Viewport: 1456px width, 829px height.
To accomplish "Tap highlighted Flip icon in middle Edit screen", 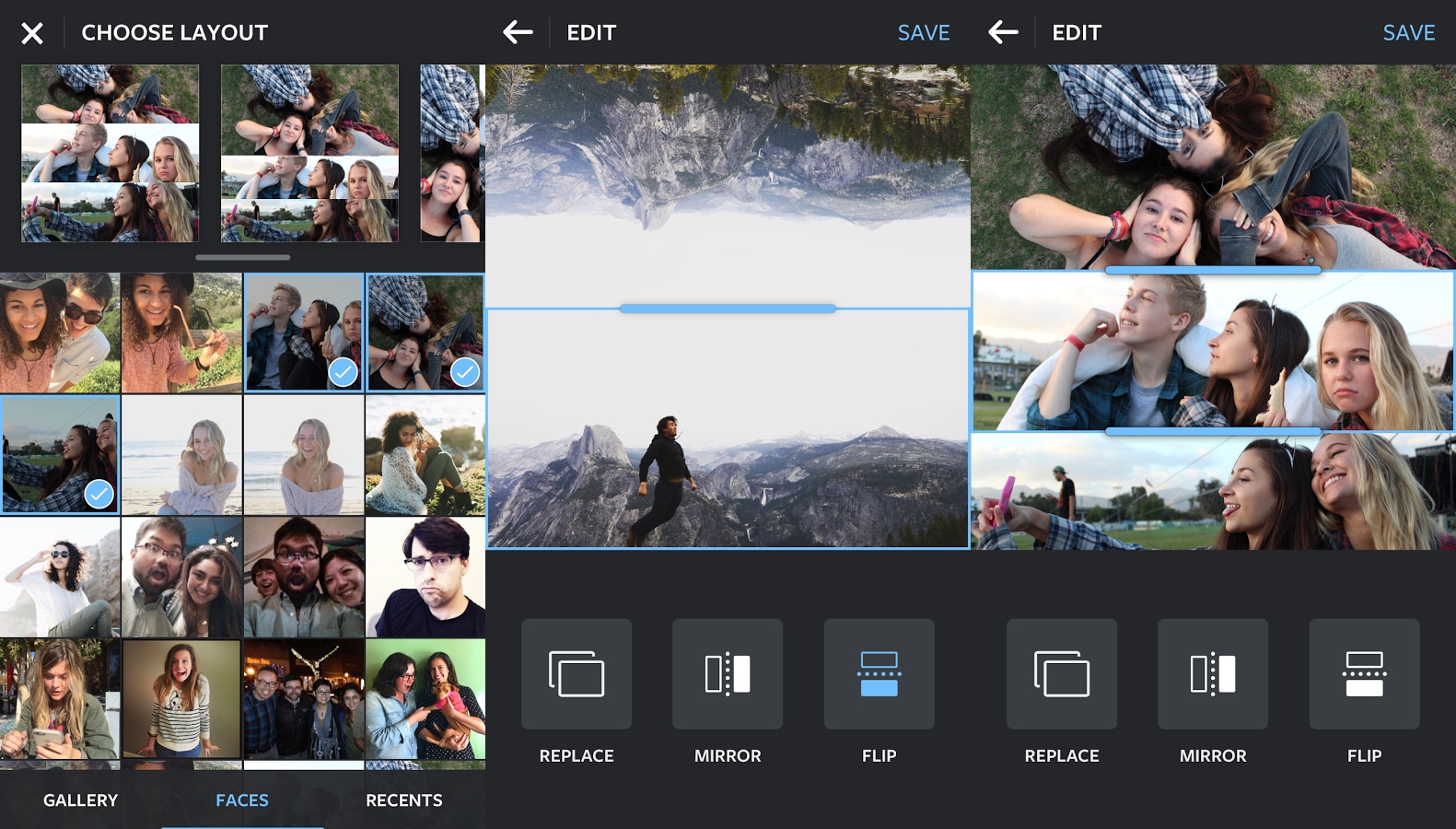I will point(879,673).
